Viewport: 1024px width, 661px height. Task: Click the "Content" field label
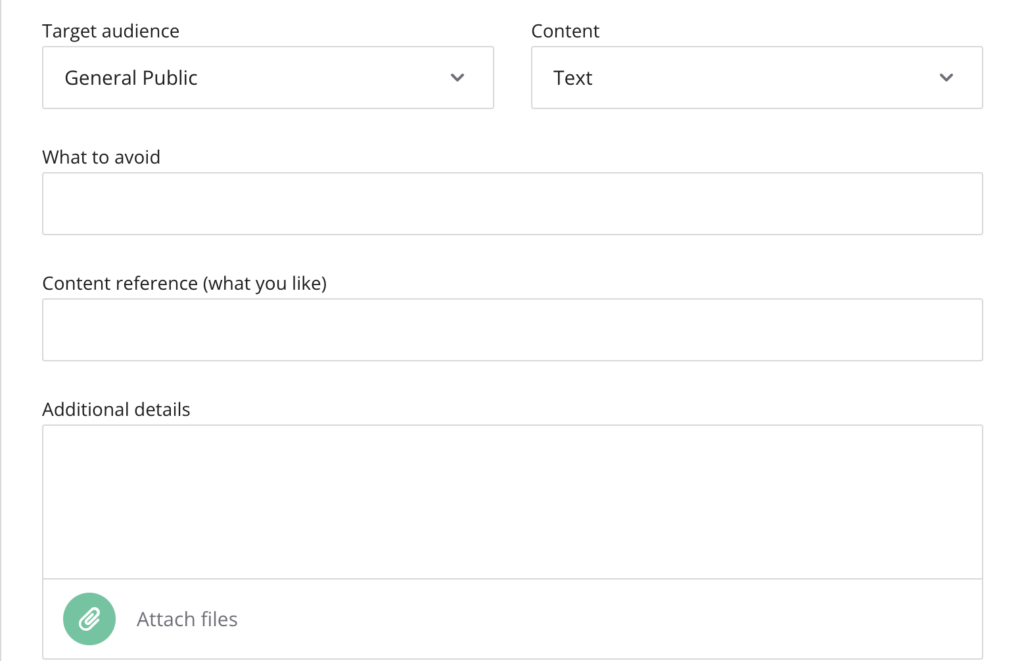[565, 31]
